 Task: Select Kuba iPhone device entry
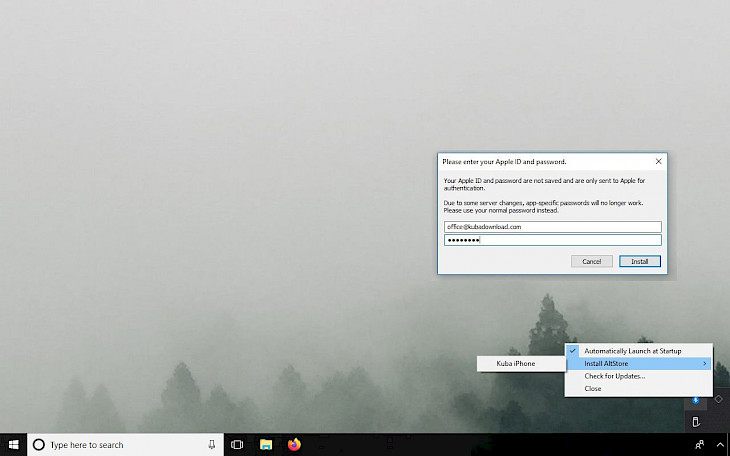(x=521, y=363)
